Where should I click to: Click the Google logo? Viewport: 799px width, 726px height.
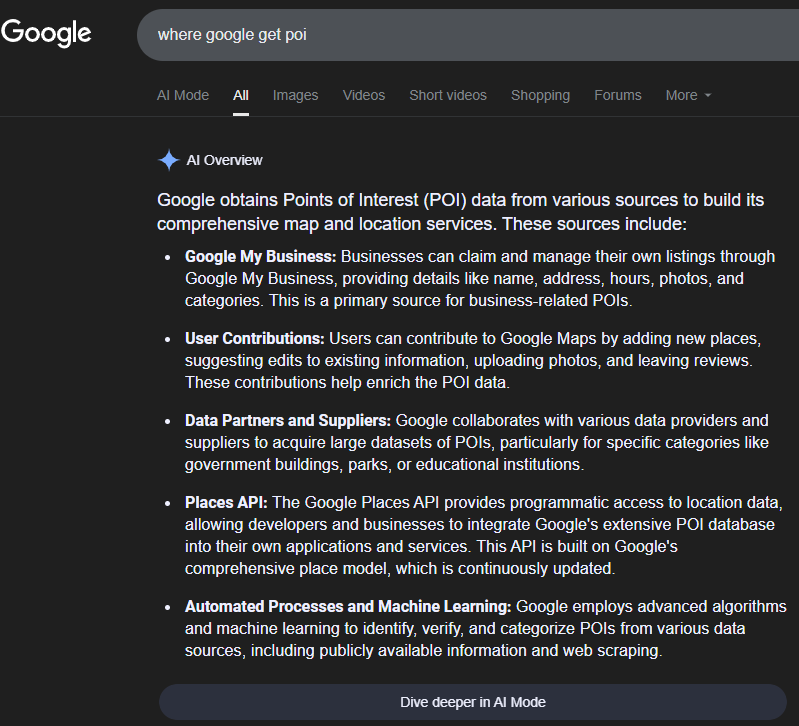(x=46, y=33)
